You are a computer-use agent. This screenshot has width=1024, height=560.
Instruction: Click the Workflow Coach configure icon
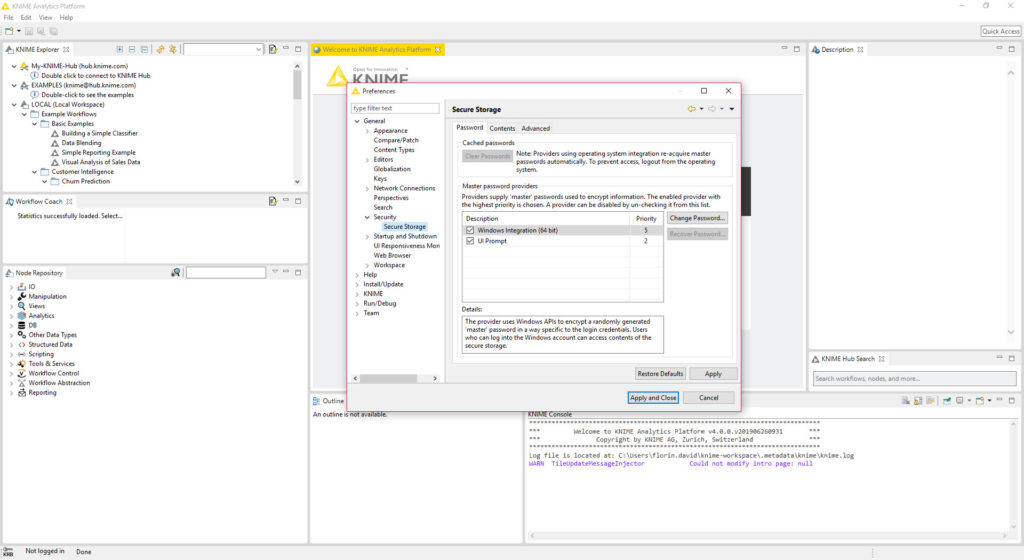coord(272,201)
